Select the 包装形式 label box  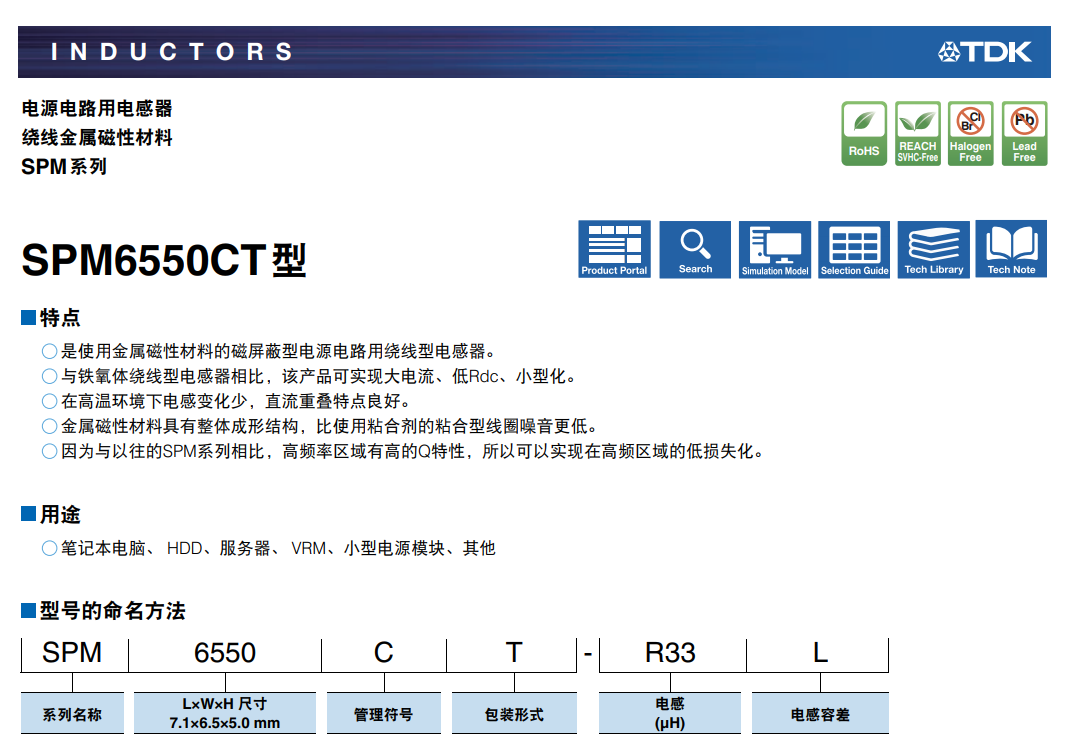coord(514,714)
